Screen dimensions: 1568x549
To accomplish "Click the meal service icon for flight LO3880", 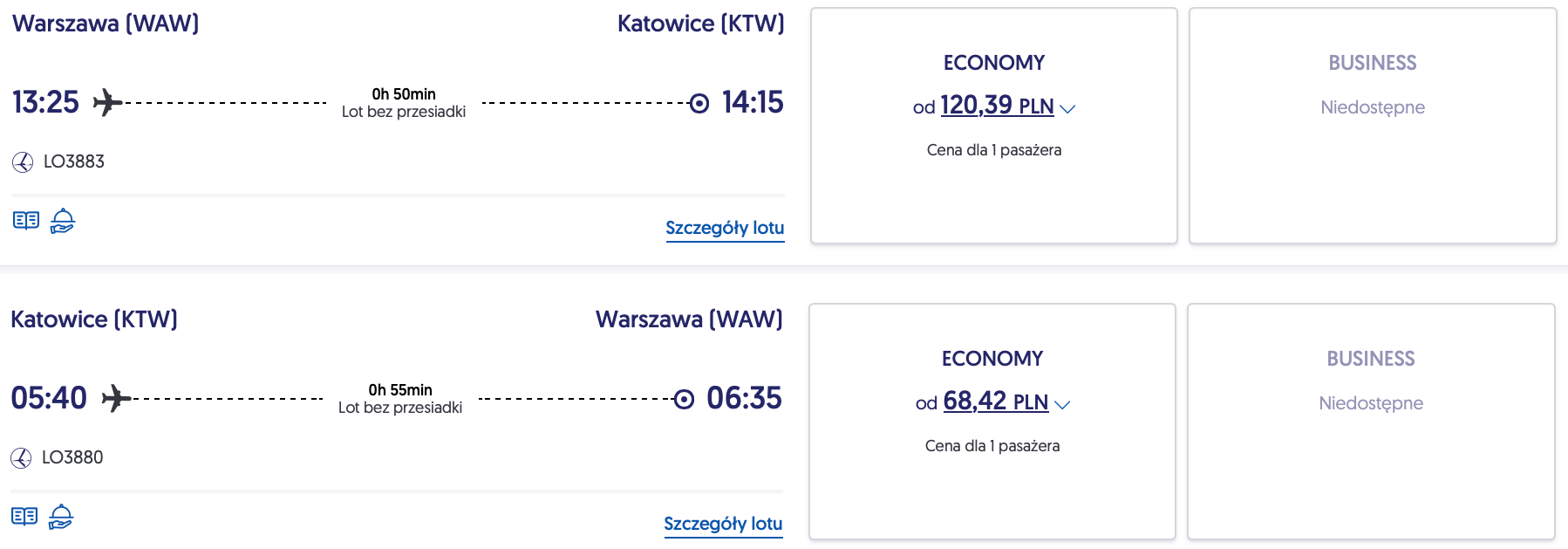I will [x=61, y=517].
